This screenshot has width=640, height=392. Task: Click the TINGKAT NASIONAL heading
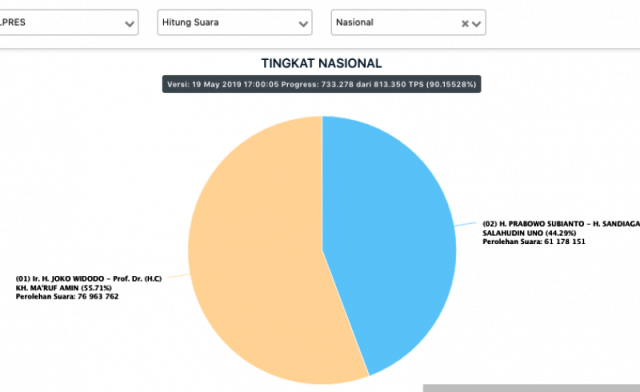click(x=322, y=63)
